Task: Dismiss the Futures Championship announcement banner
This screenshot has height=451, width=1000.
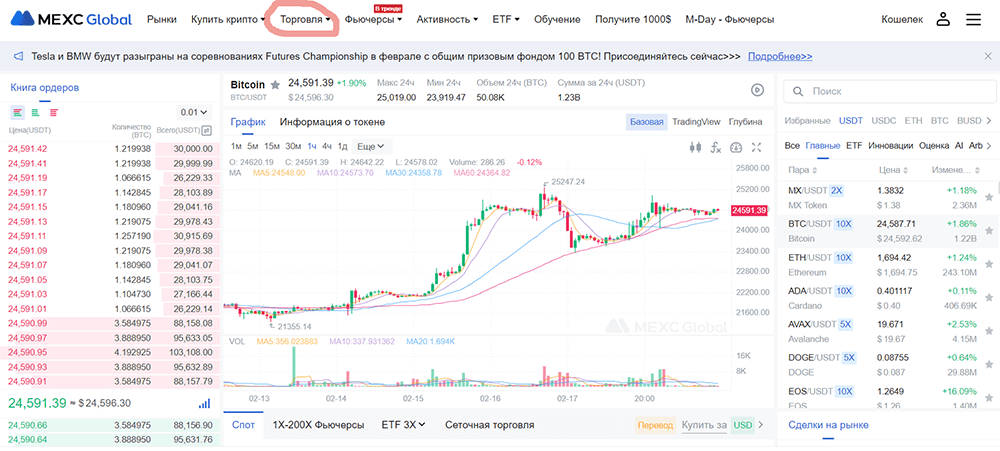Action: click(988, 56)
